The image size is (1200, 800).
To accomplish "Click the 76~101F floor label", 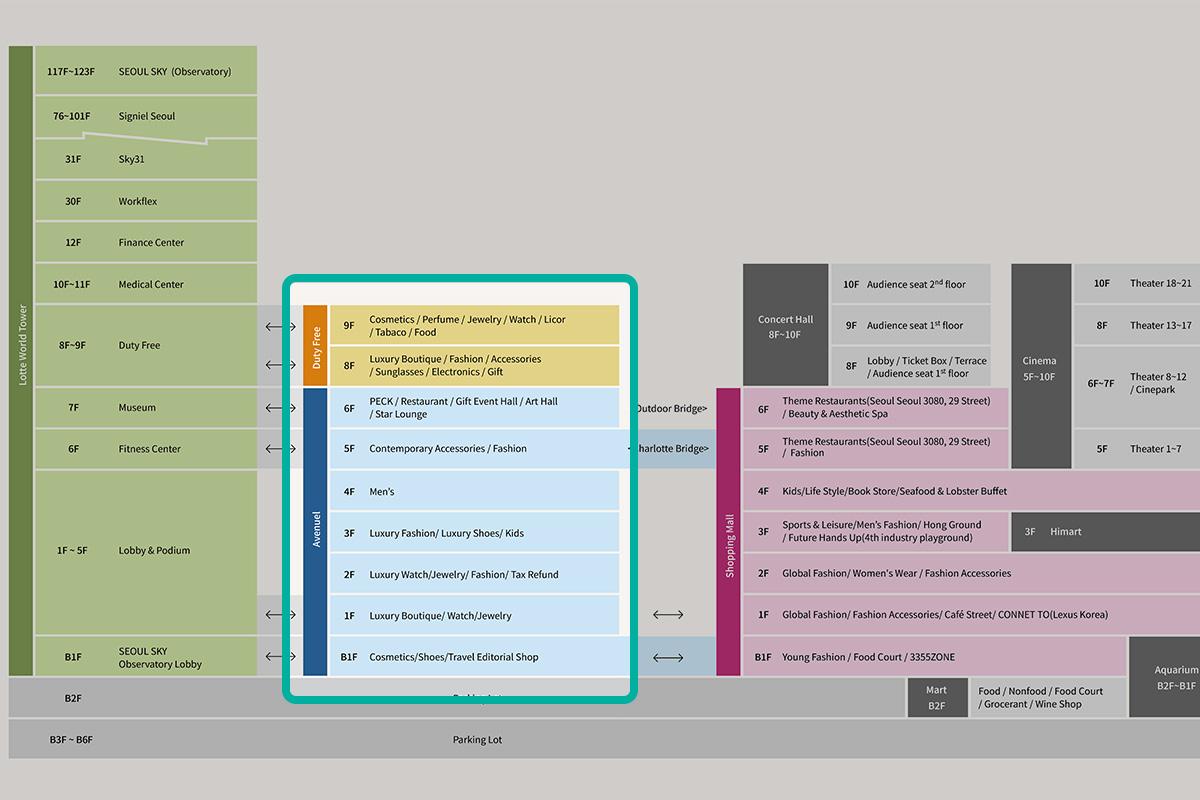I will 72,116.
